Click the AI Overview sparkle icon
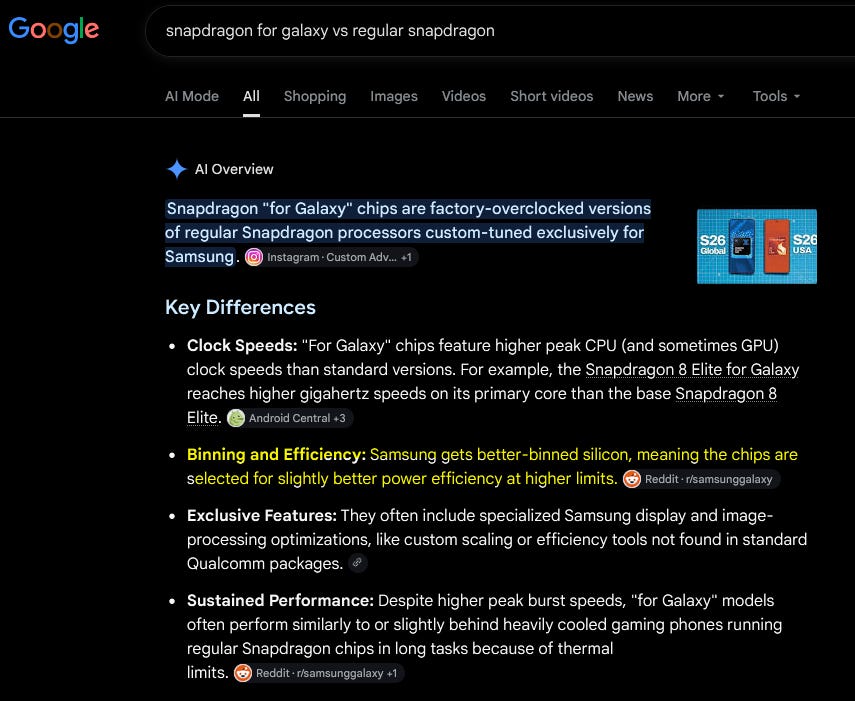The image size is (855, 701). [177, 169]
